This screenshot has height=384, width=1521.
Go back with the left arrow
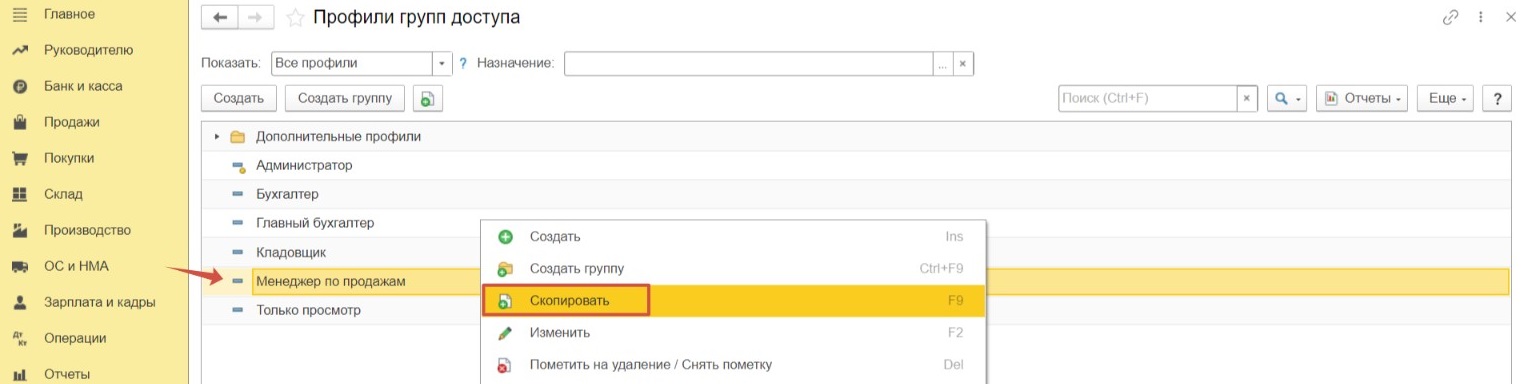(x=220, y=18)
